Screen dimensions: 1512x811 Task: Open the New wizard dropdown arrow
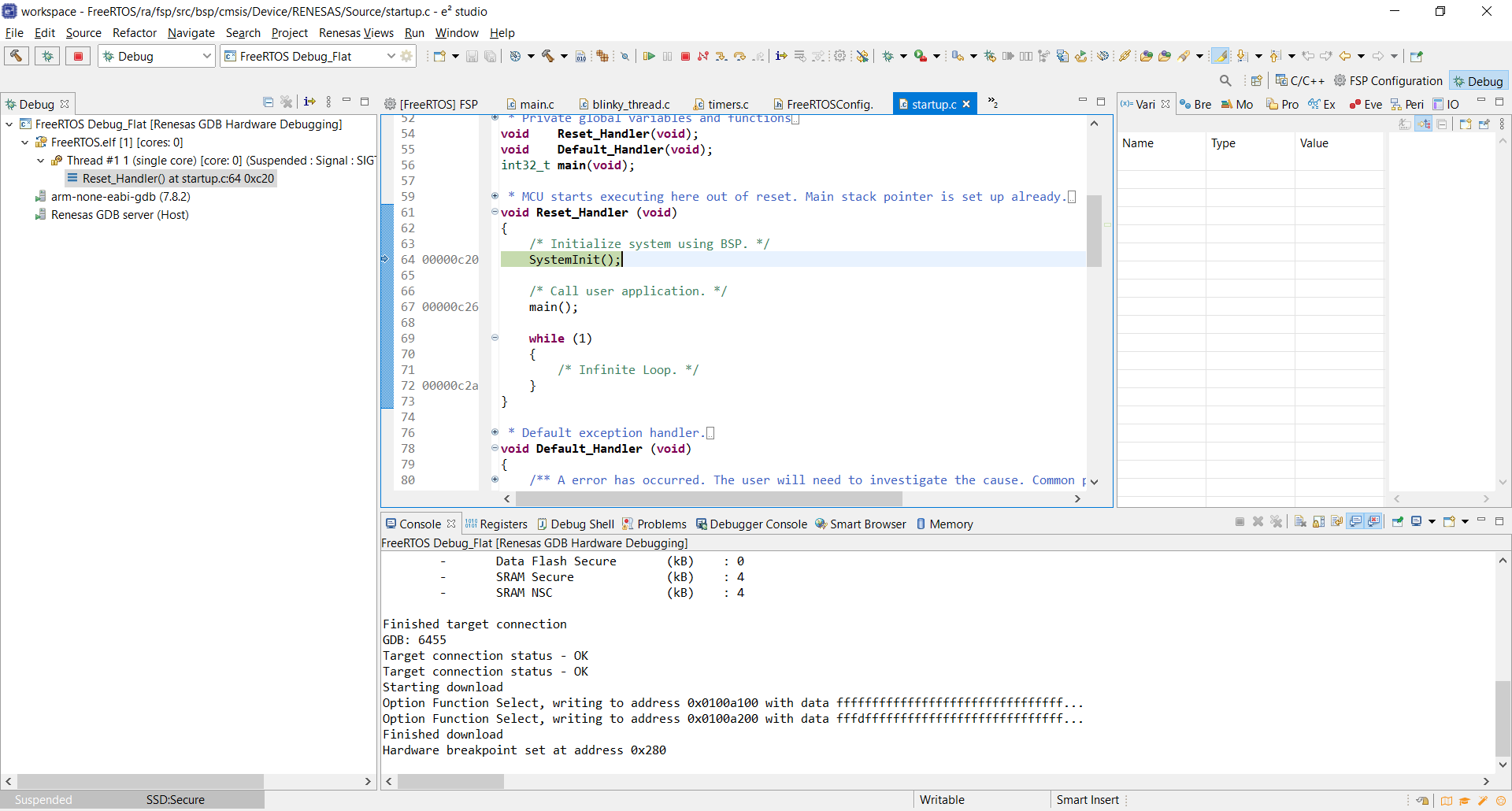point(455,56)
